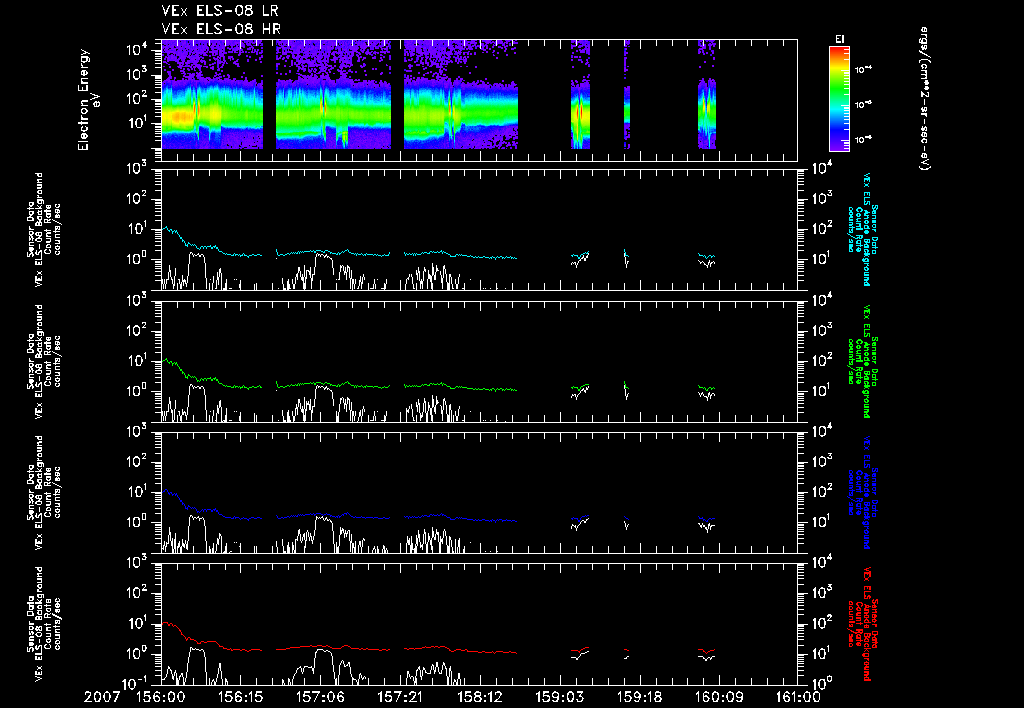Click the 'EI' label above color bar
The image size is (1024, 708).
pos(839,39)
